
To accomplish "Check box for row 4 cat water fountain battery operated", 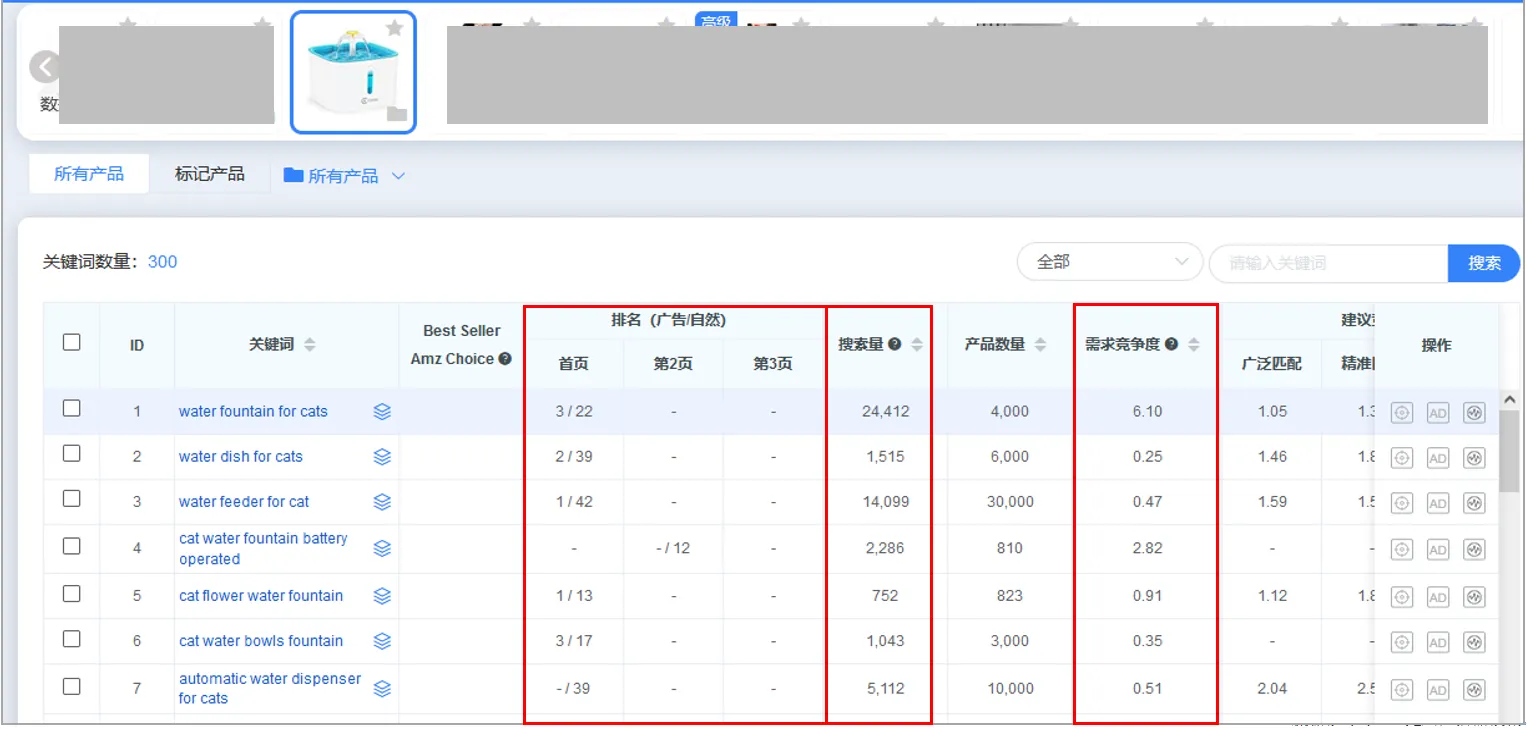I will (x=71, y=546).
